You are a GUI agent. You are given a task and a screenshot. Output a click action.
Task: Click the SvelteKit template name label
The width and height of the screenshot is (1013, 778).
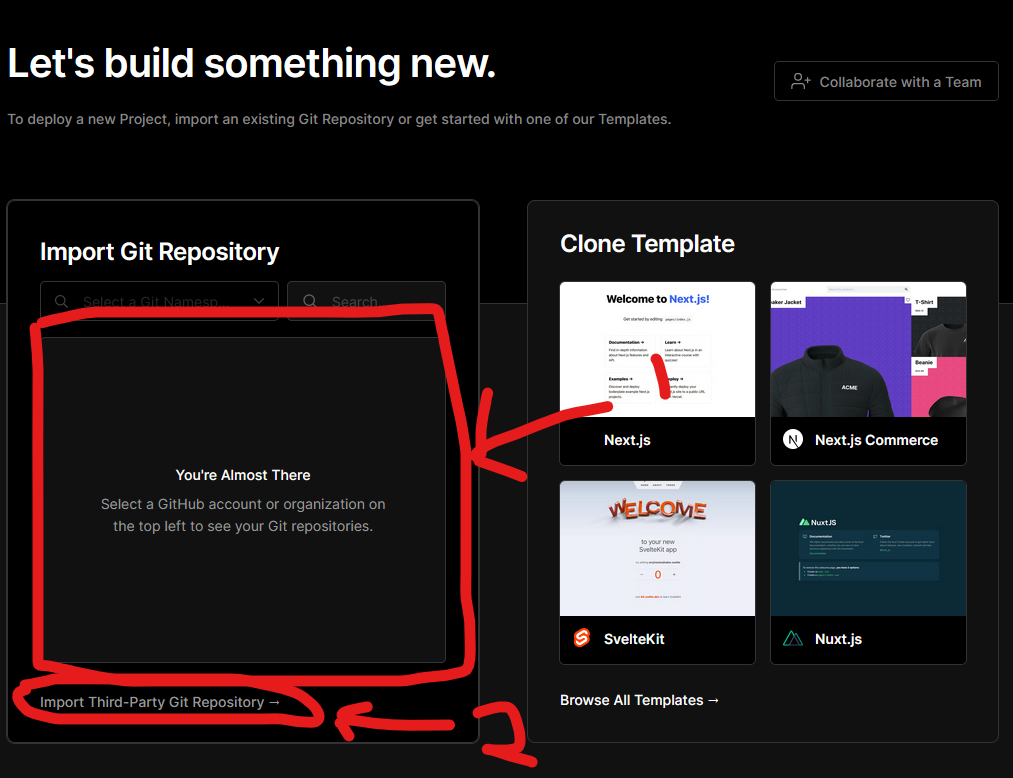[634, 639]
